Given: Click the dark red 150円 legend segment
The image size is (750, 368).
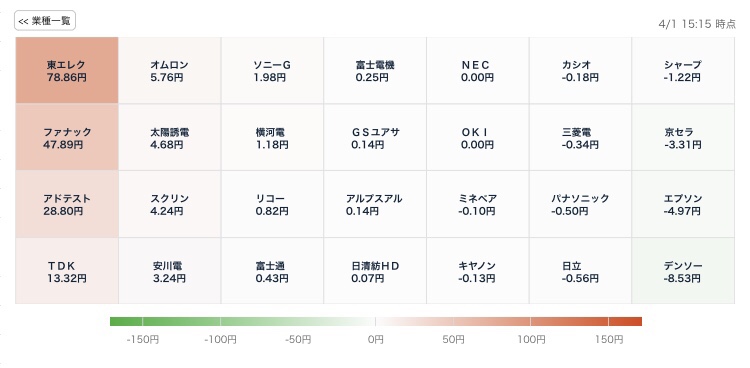Looking at the screenshot, I should (x=625, y=321).
